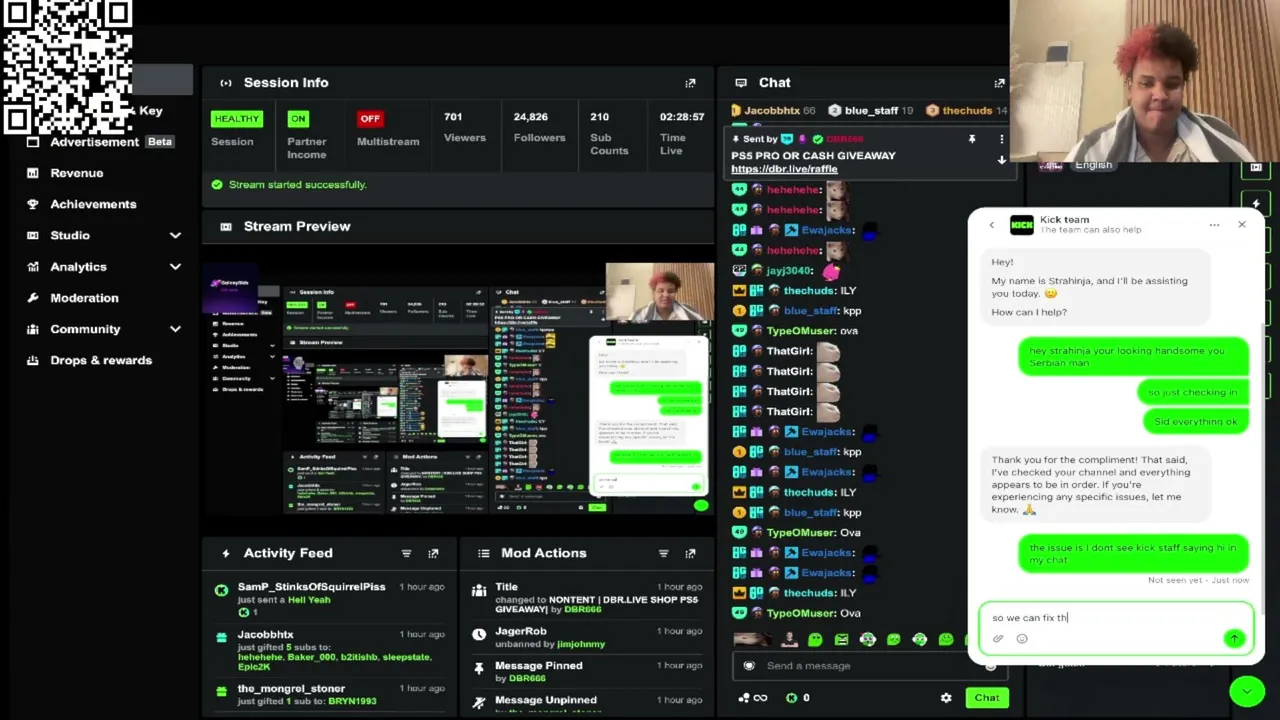Attach a file in Kick support chat
Viewport: 1280px width, 720px height.
[998, 639]
